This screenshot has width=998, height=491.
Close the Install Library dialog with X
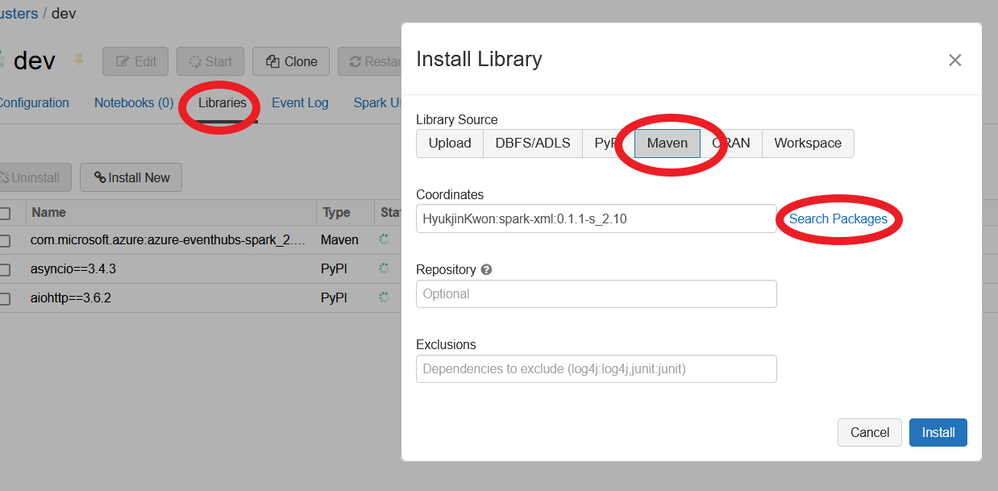coord(955,60)
